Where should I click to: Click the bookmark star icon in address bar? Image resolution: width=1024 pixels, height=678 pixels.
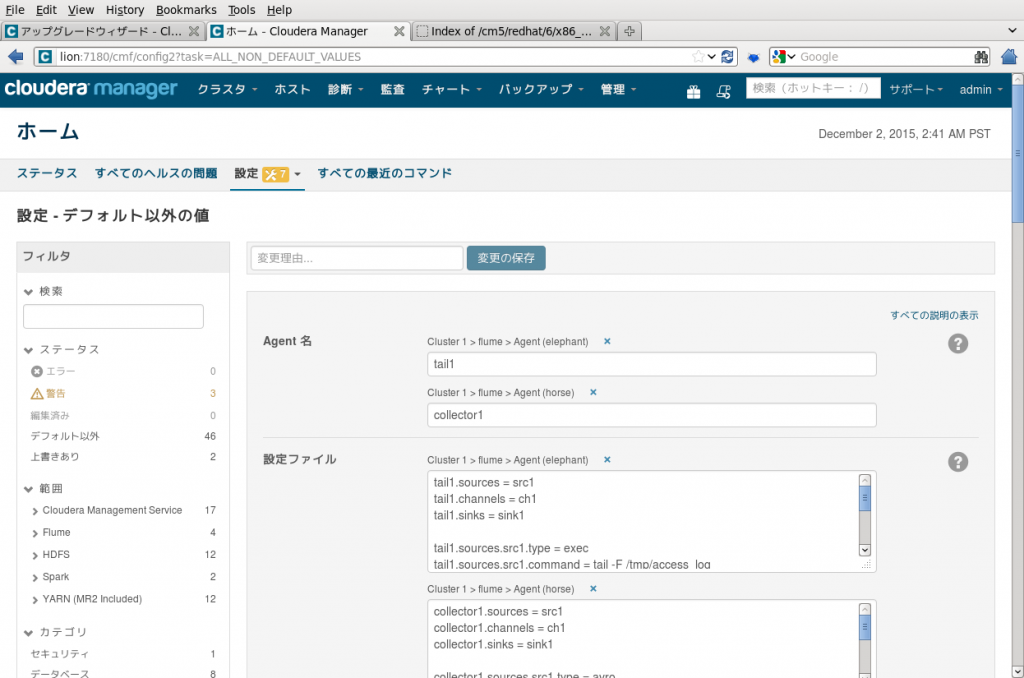click(698, 57)
